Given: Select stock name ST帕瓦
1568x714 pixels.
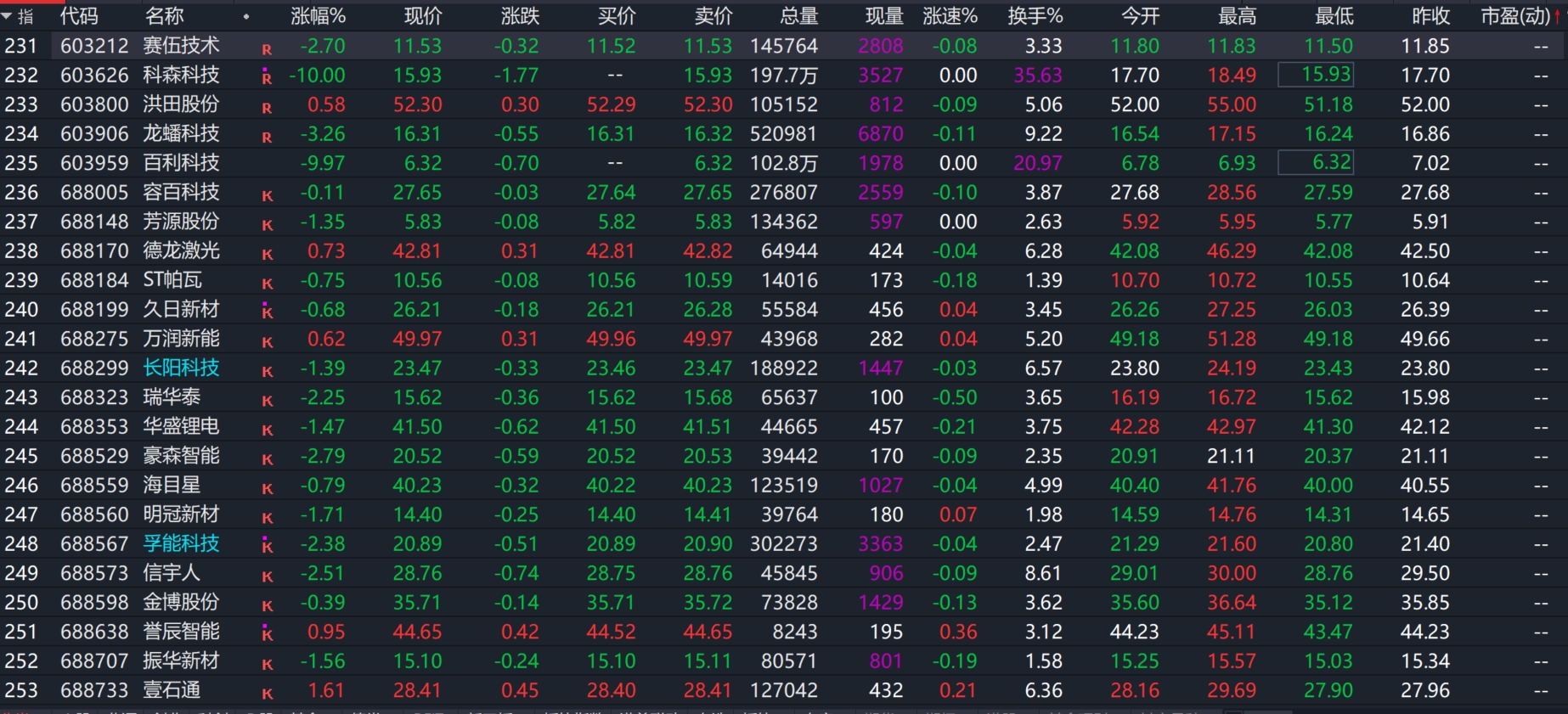Looking at the screenshot, I should (x=172, y=280).
